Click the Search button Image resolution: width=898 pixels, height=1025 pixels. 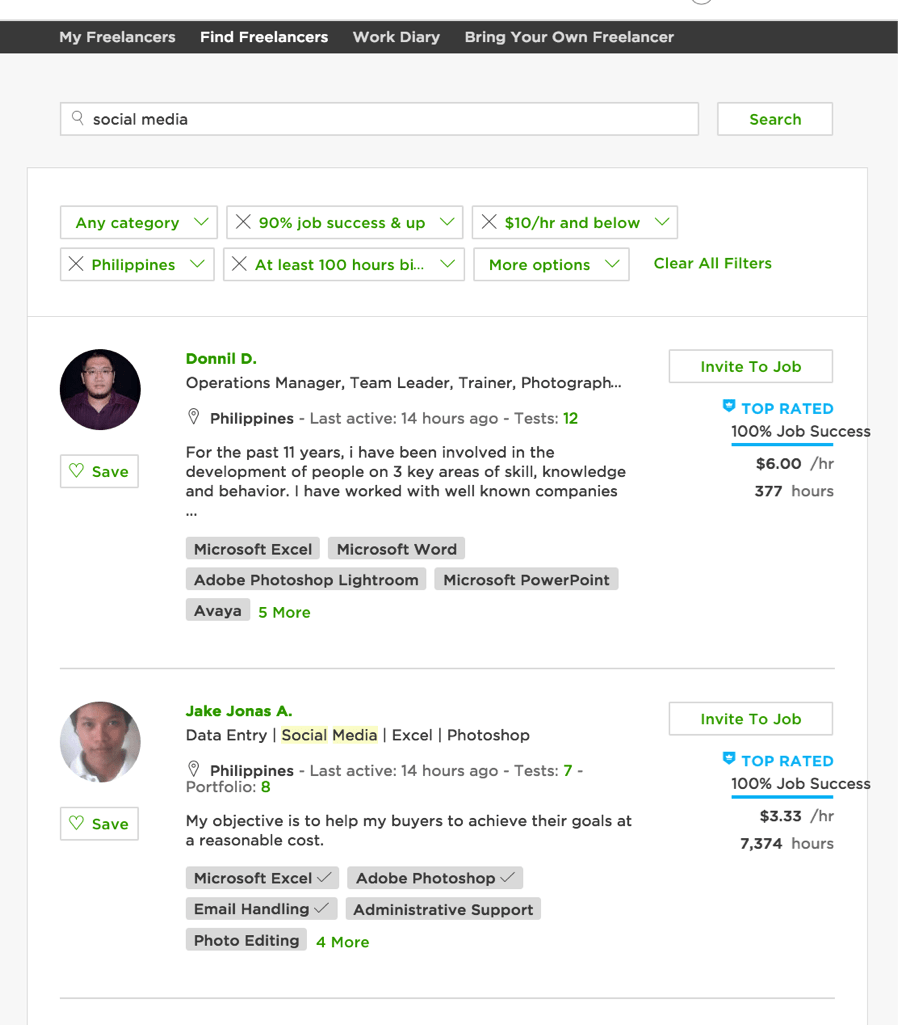[x=774, y=118]
